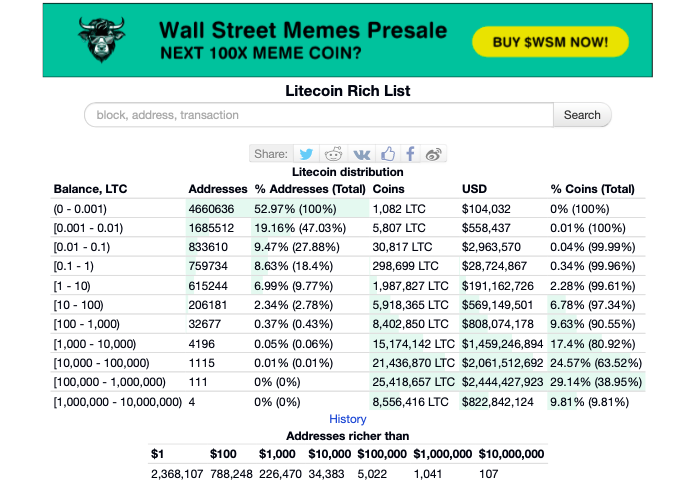
Task: Click the $10,000,000 richer-than column header
Action: tap(511, 454)
